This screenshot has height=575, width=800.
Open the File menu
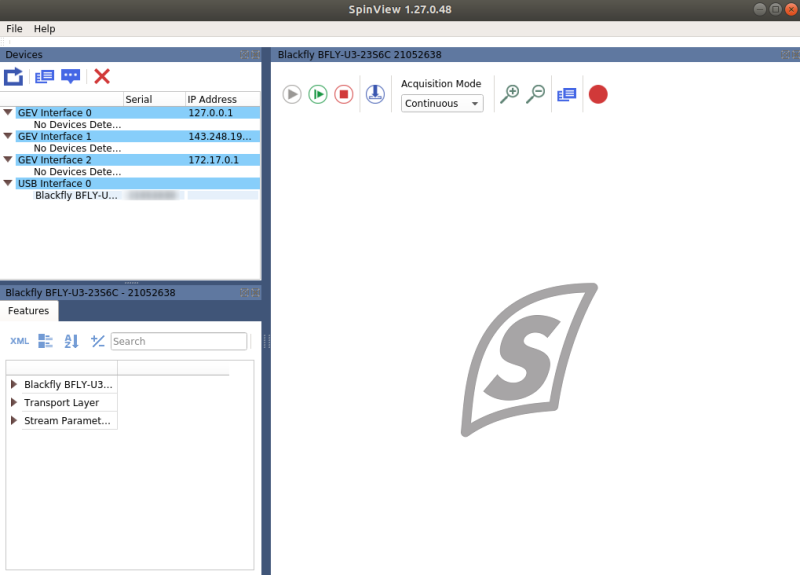tap(14, 29)
